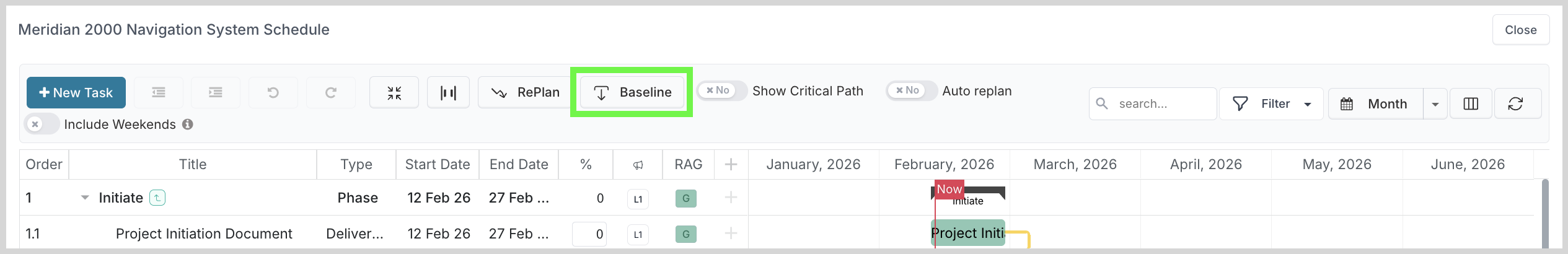Open the Month view dropdown arrow
The height and width of the screenshot is (254, 1568).
coord(1435,103)
